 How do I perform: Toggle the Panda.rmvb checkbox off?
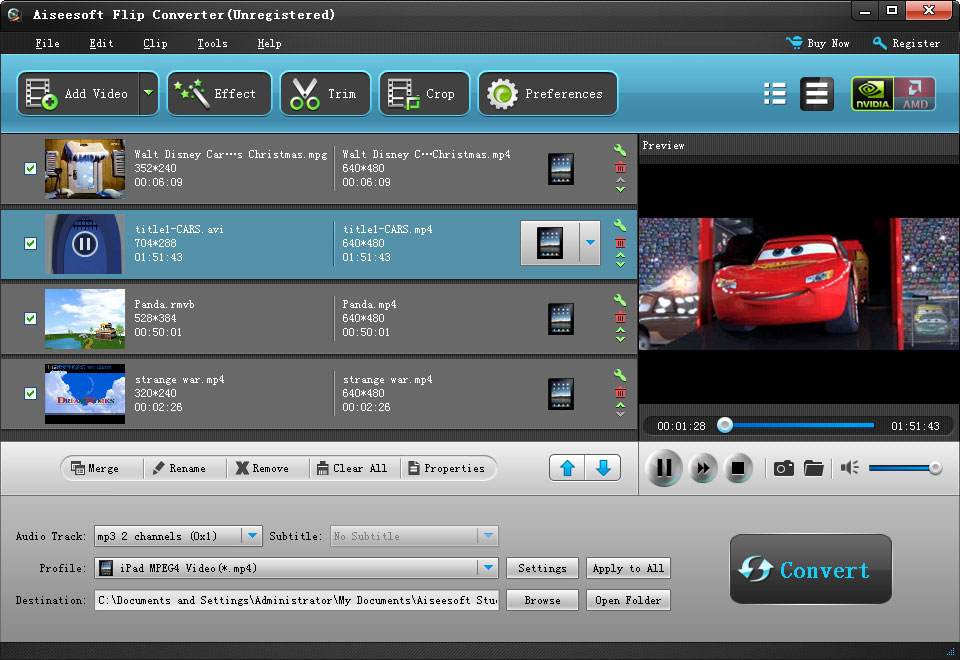[29, 319]
